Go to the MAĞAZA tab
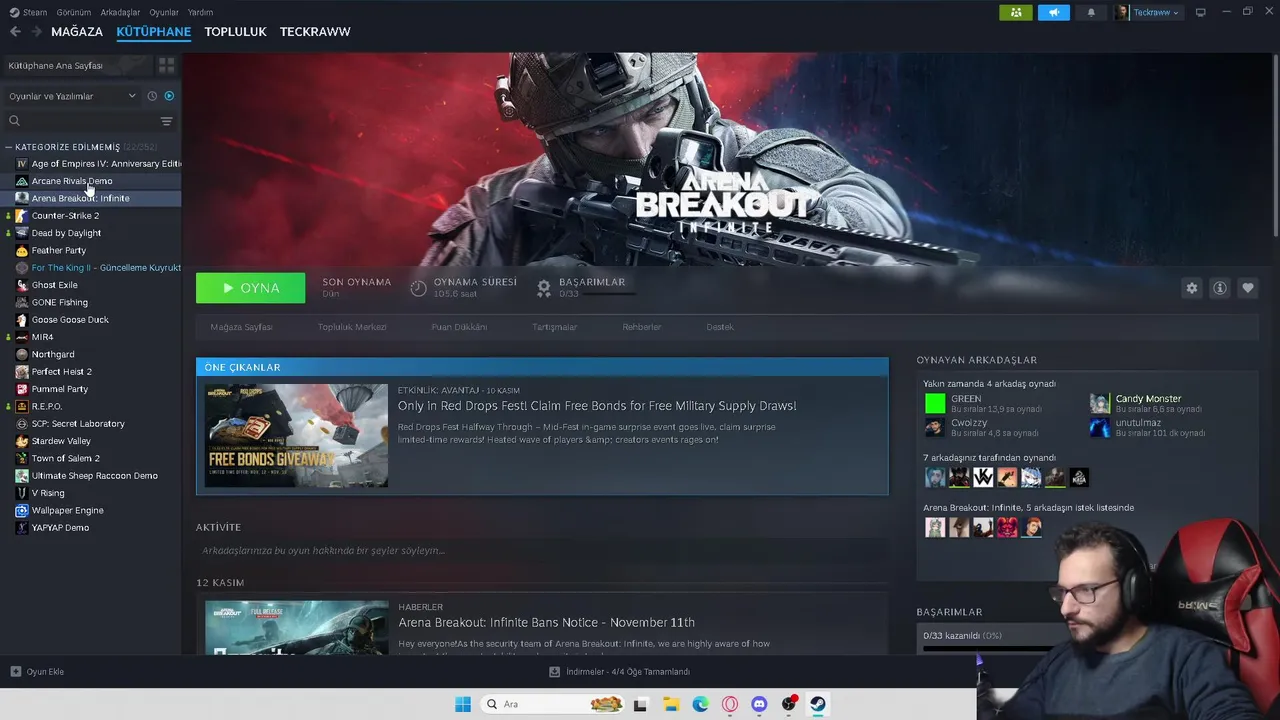 point(77,32)
